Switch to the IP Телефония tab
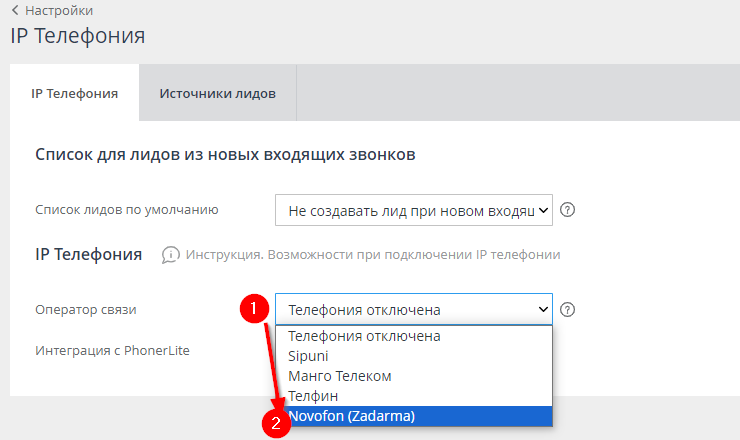This screenshot has height=440, width=740. [x=74, y=93]
